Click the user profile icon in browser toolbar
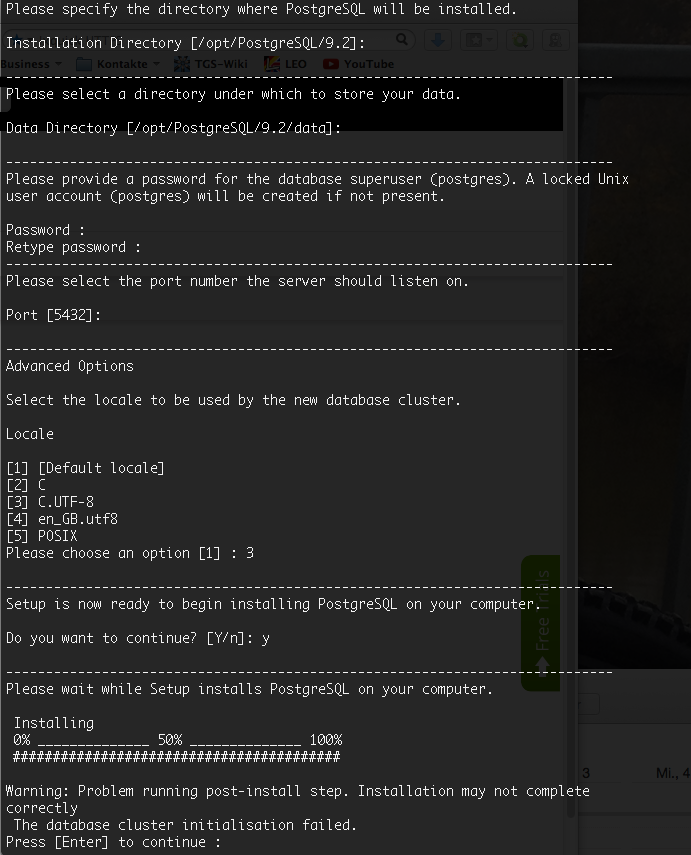Viewport: 691px width, 855px height. (555, 40)
